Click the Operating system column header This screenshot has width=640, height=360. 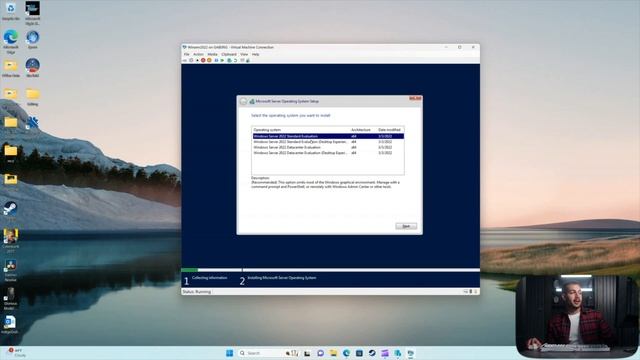click(x=301, y=130)
